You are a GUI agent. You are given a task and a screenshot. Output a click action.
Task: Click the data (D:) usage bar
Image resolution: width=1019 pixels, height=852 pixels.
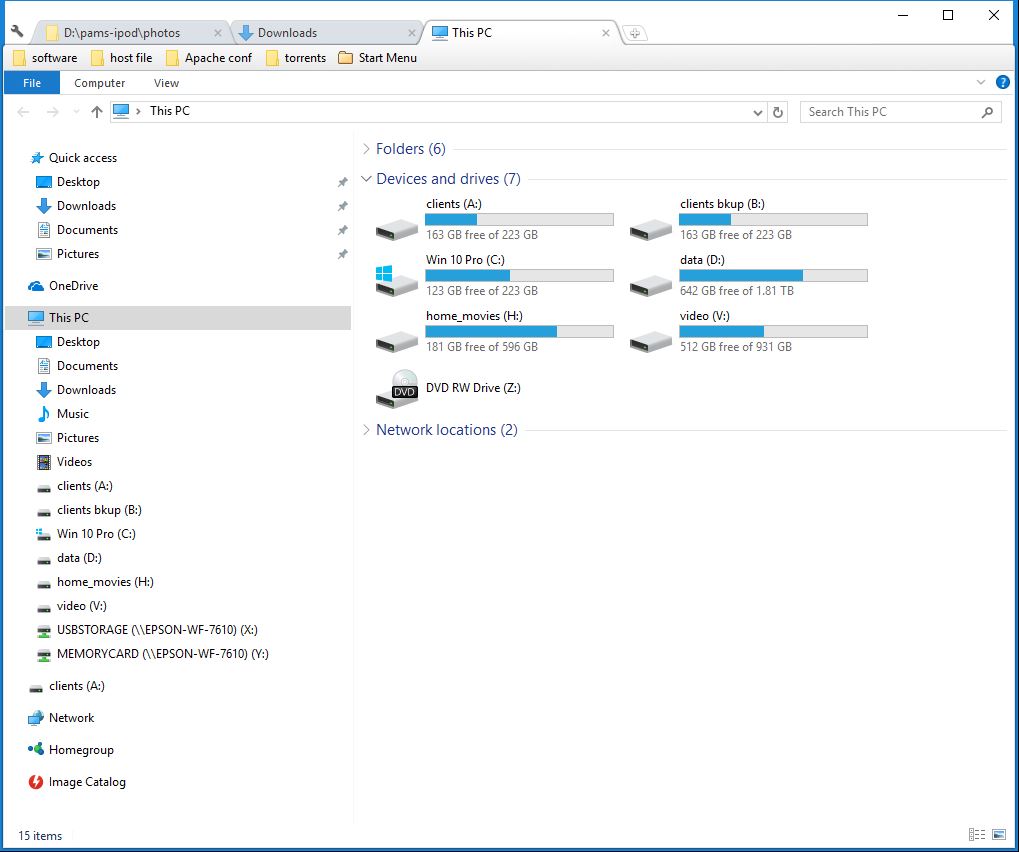(x=773, y=276)
